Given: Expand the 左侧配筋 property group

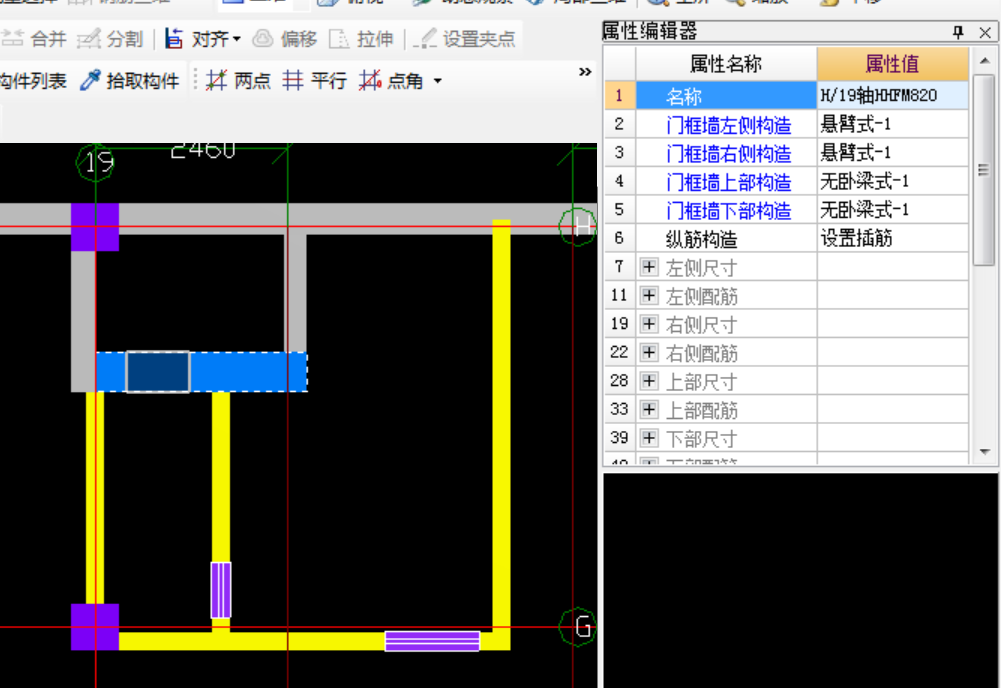Looking at the screenshot, I should (x=649, y=295).
